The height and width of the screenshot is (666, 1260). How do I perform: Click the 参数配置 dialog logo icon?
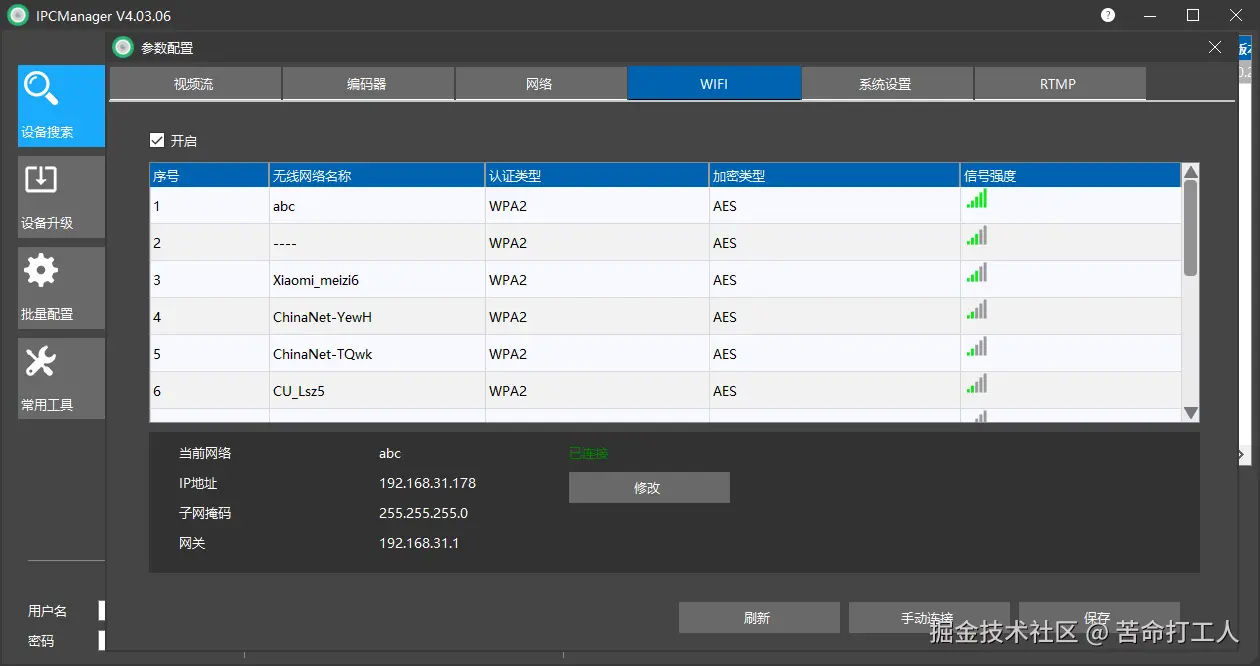coord(123,47)
